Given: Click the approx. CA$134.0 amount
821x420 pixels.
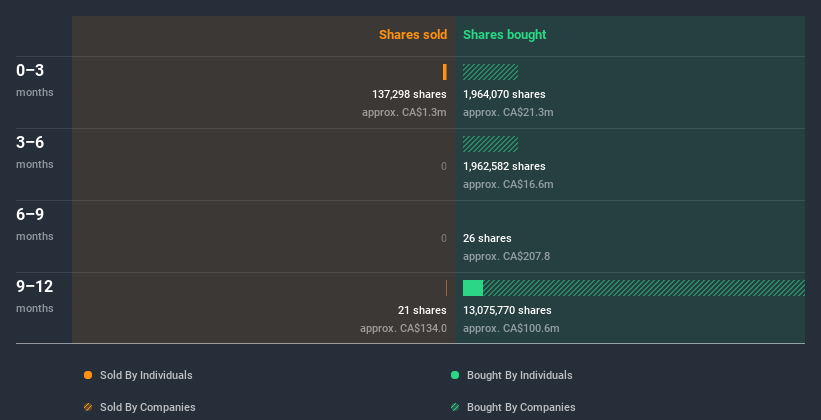Looking at the screenshot, I should point(403,328).
